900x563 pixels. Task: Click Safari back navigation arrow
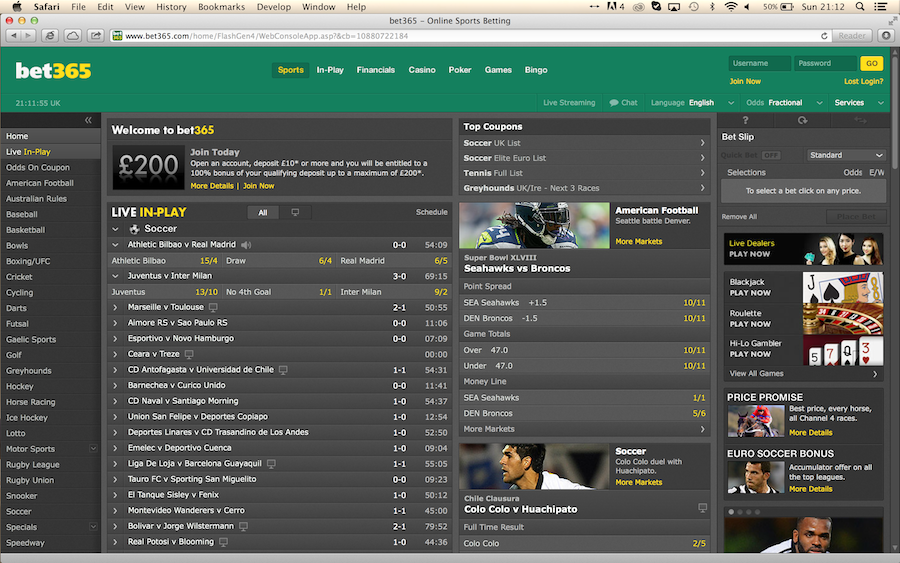(x=14, y=36)
